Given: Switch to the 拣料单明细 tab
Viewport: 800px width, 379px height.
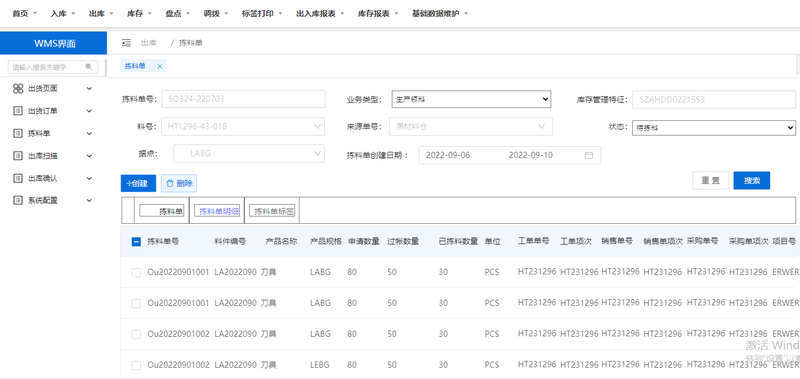Looking at the screenshot, I should [x=217, y=211].
